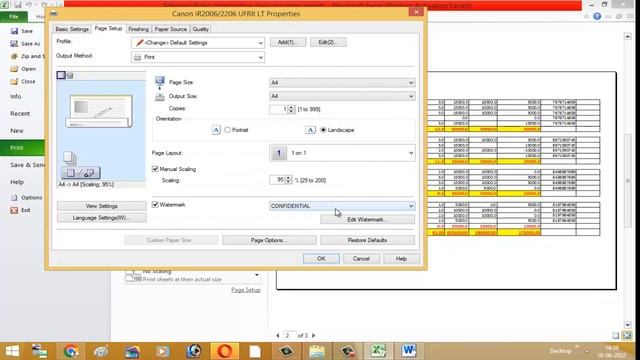640x360 pixels.
Task: Switch to the Paper Source tab
Action: coord(171,29)
